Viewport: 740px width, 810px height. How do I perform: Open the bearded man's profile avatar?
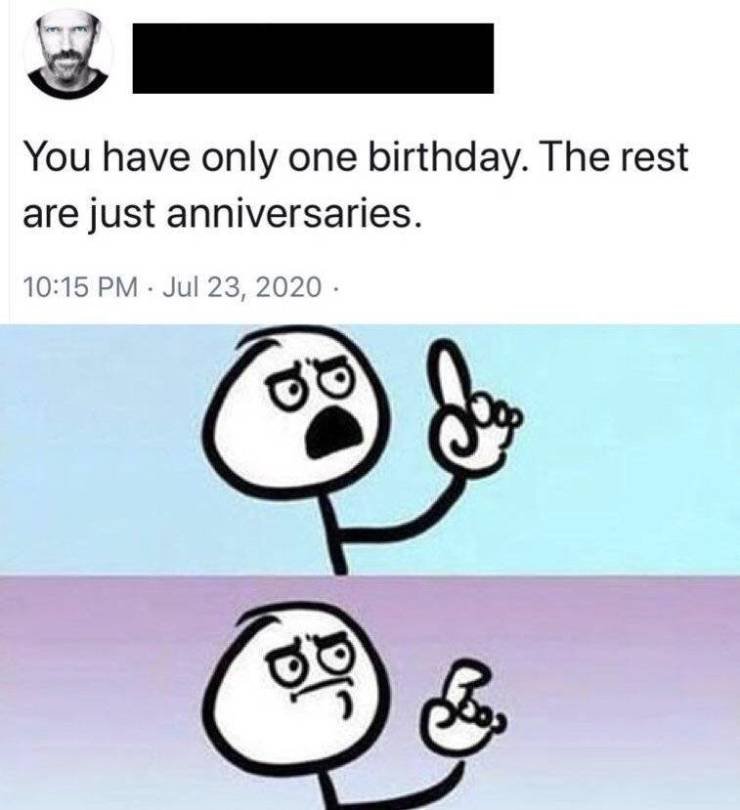(x=68, y=55)
